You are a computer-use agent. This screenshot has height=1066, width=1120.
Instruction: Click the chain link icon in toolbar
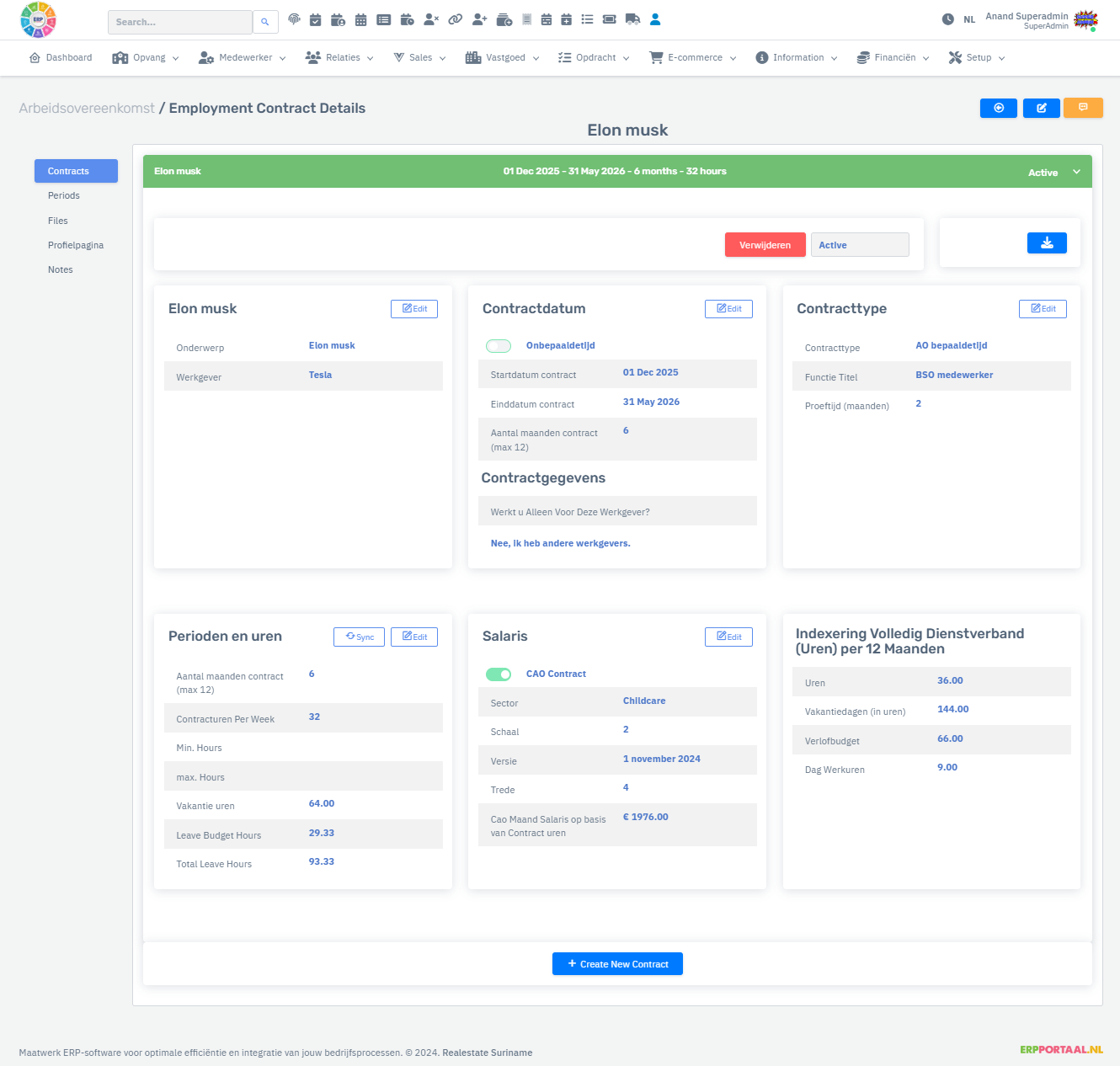tap(455, 19)
